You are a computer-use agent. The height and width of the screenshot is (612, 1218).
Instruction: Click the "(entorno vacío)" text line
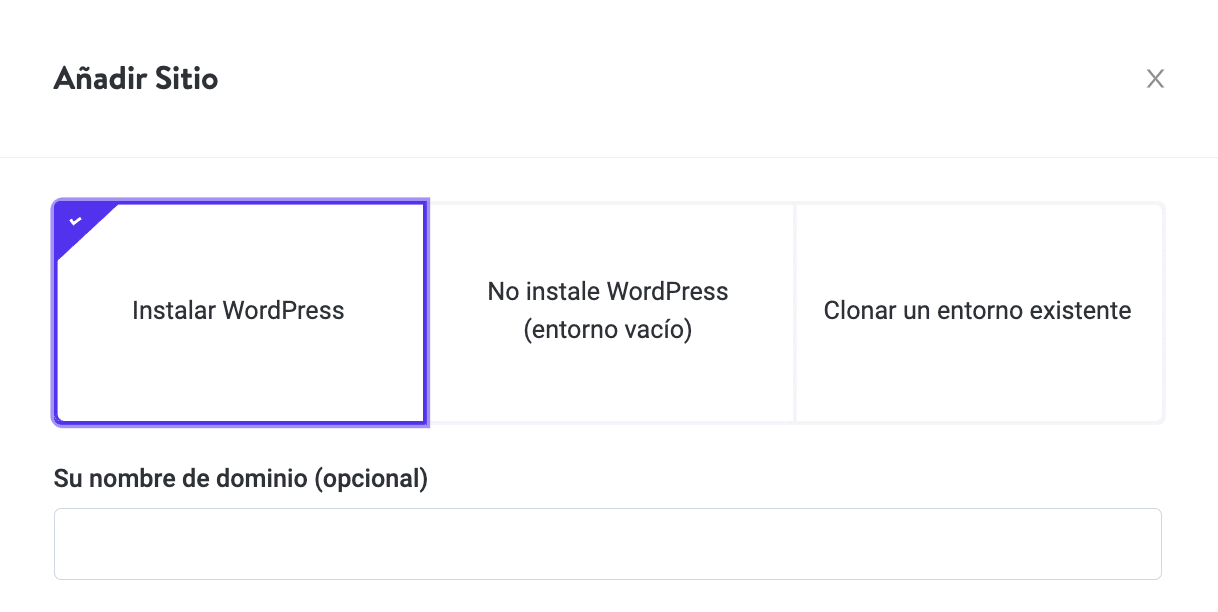point(608,330)
